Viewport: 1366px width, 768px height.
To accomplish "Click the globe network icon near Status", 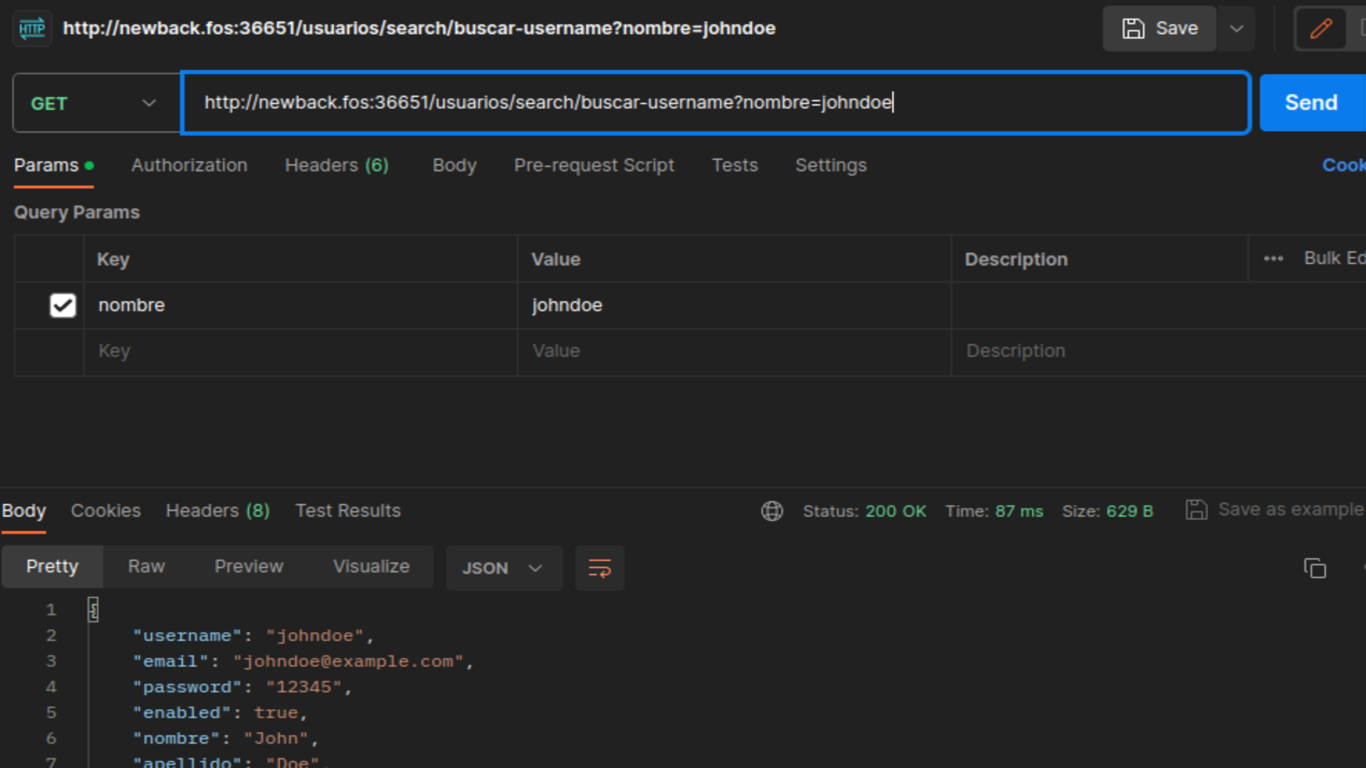I will (x=772, y=511).
